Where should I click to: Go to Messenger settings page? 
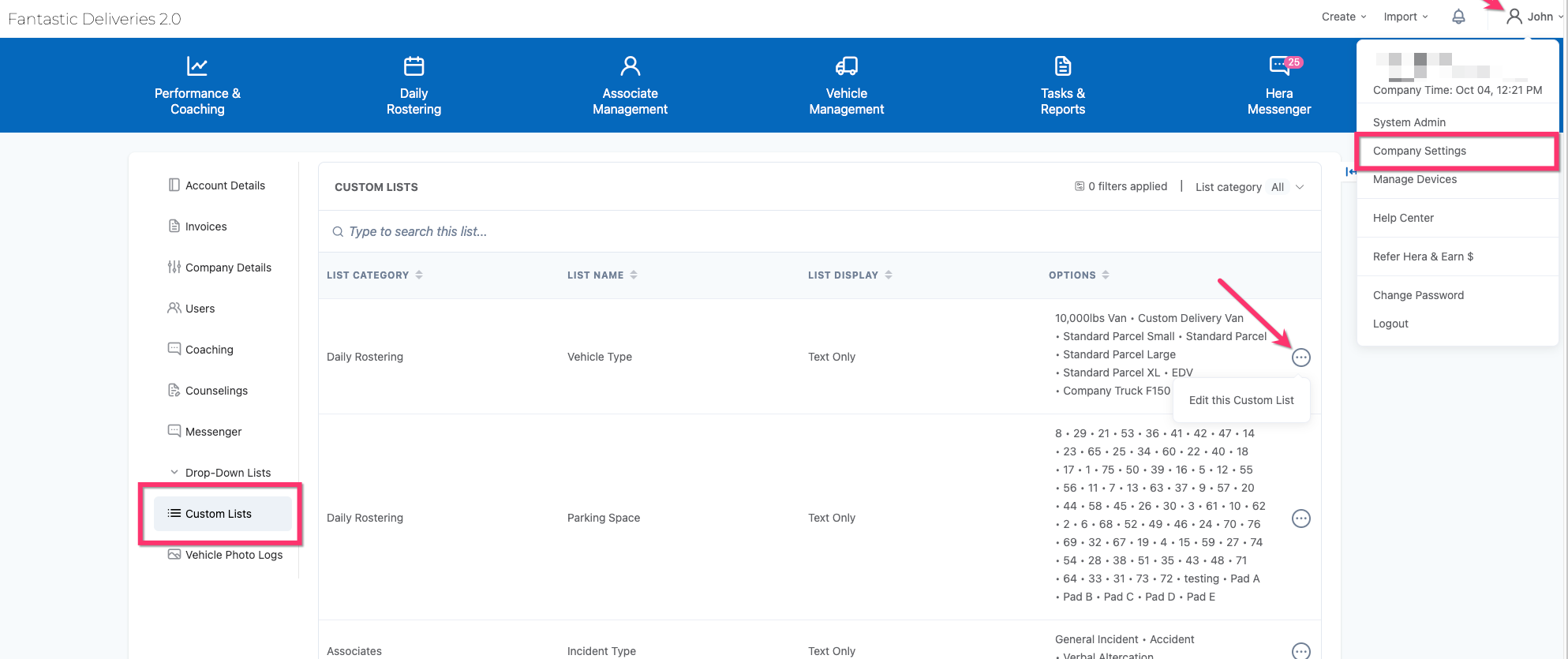pyautogui.click(x=213, y=432)
